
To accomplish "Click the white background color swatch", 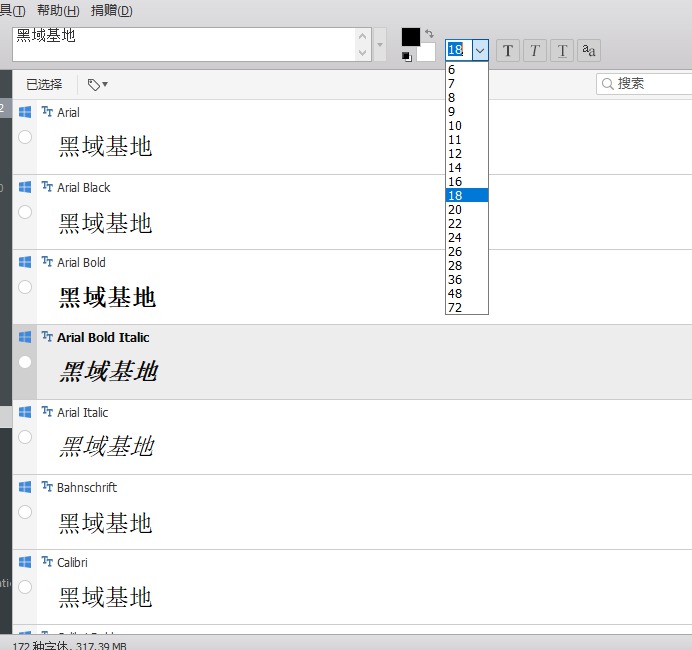I will click(426, 53).
